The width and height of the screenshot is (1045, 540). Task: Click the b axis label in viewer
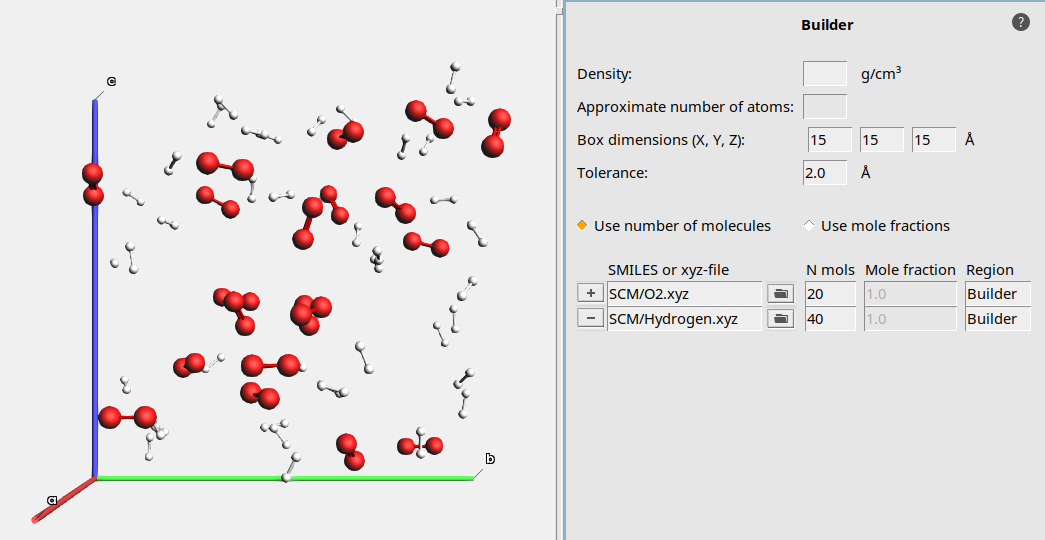490,459
